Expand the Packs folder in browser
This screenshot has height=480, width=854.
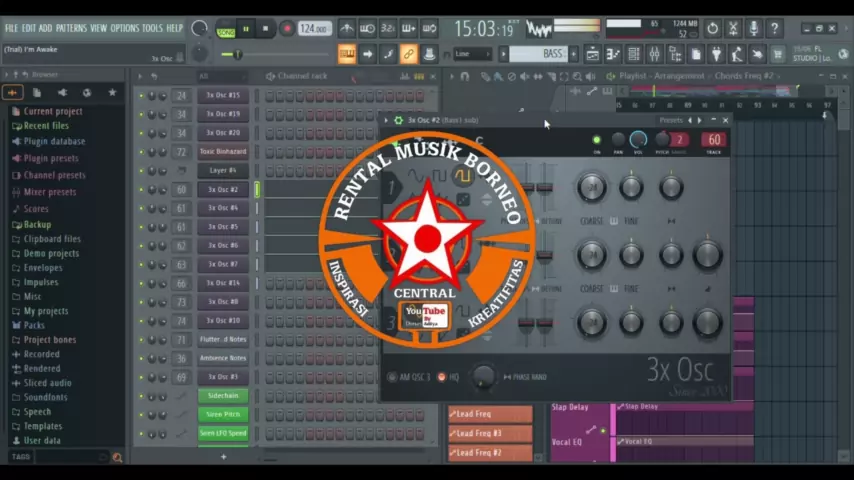[x=34, y=325]
